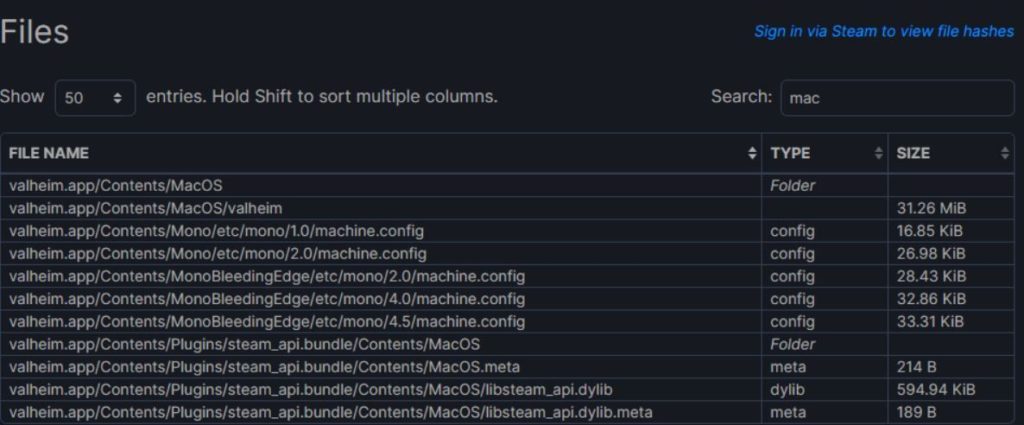Select the libsteam_api.dylib file name
Screen dimensions: 1024x425
coord(311,390)
